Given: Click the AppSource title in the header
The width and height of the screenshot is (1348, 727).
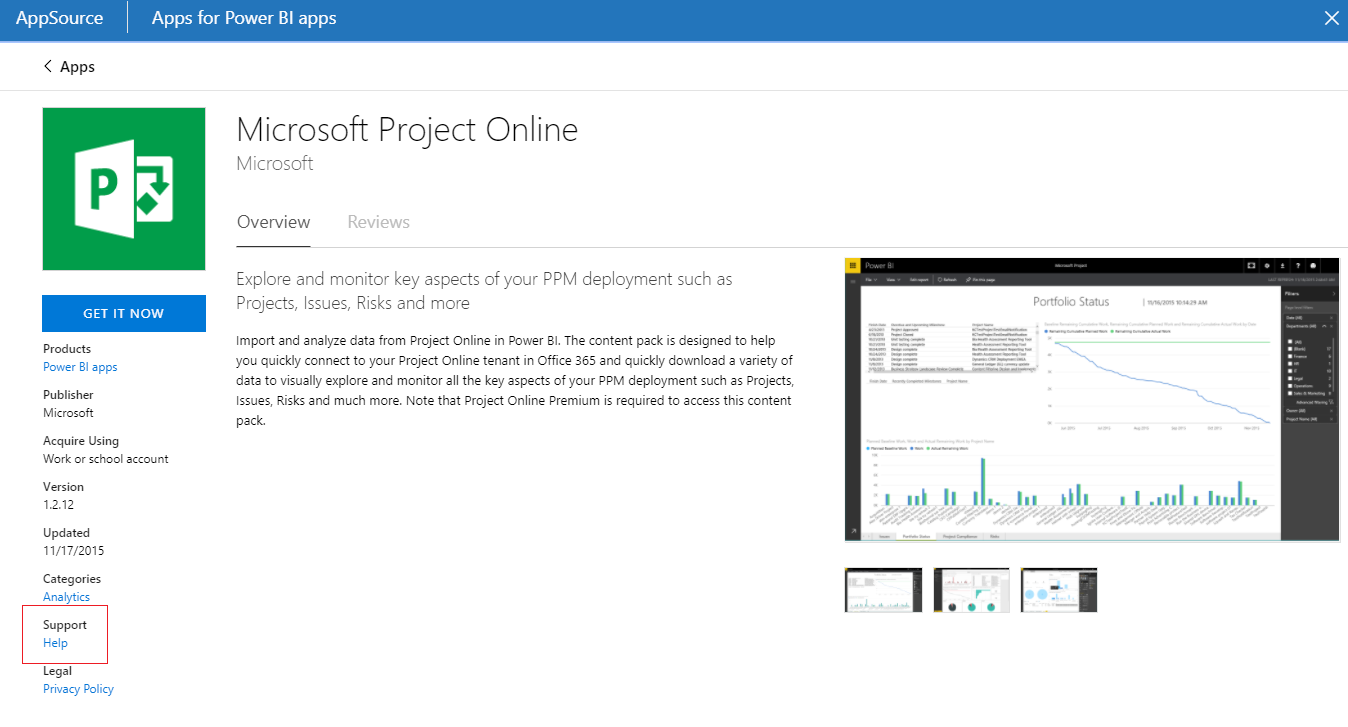Looking at the screenshot, I should [59, 18].
